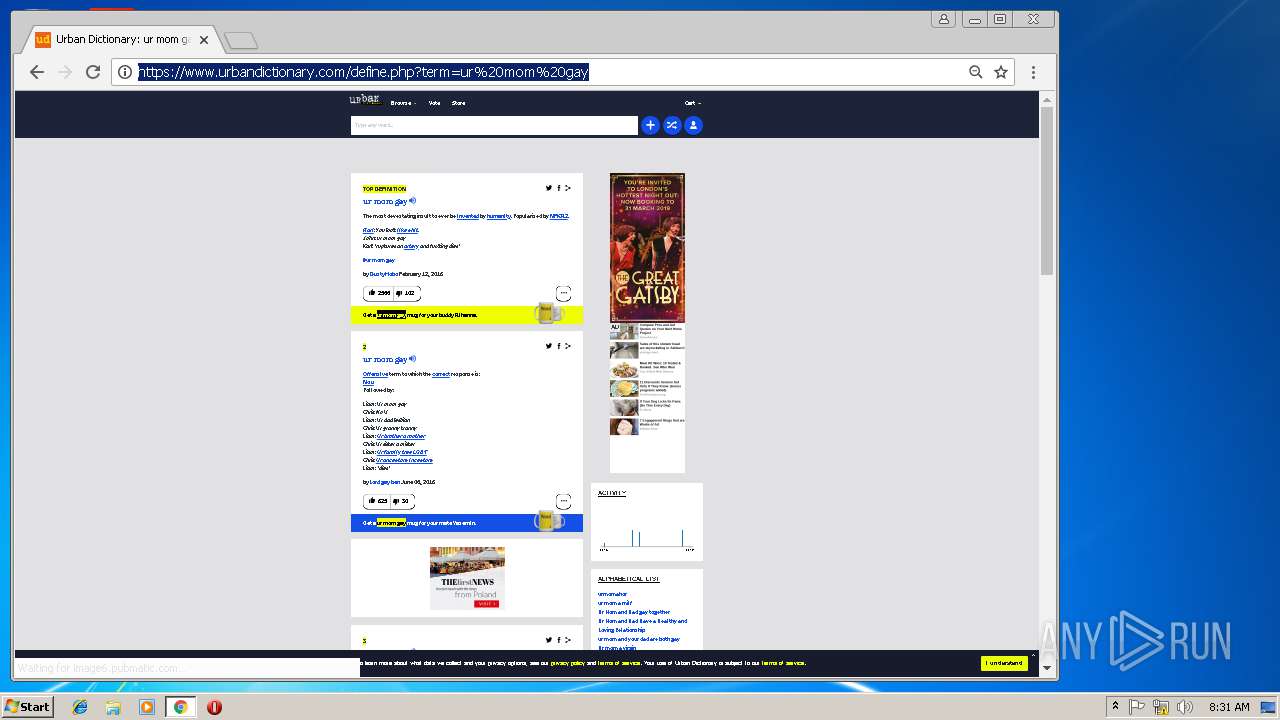Click the Urban Dictionary logo
The height and width of the screenshot is (720, 1280).
(364, 100)
